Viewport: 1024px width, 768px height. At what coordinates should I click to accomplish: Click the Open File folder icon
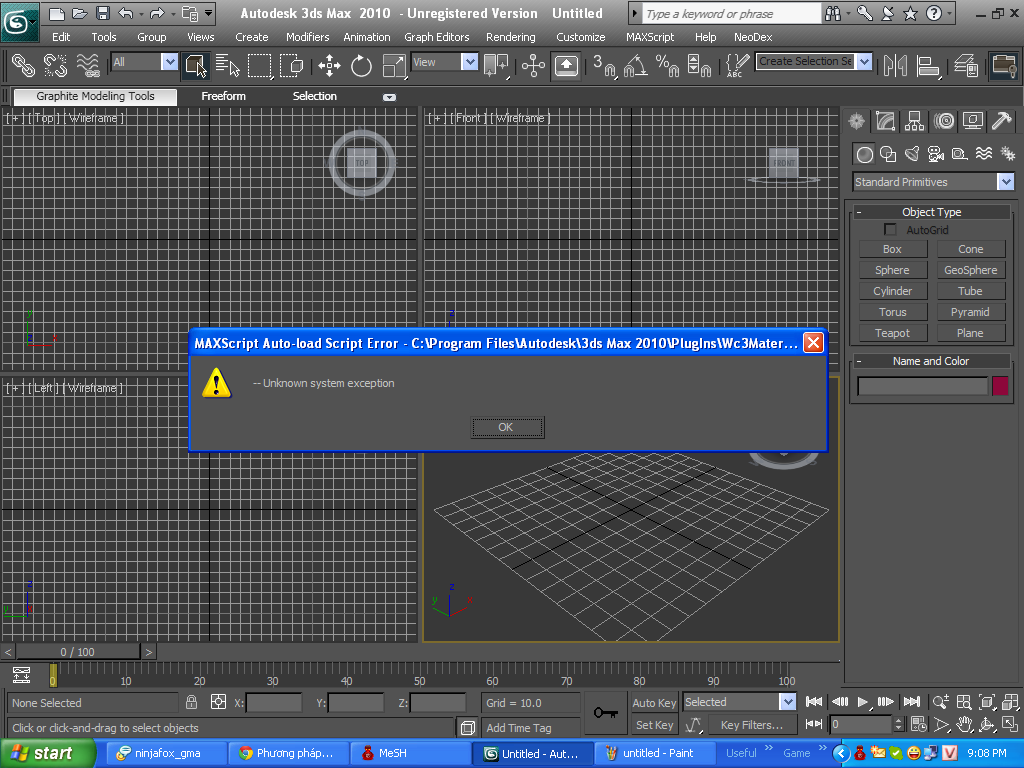click(80, 13)
